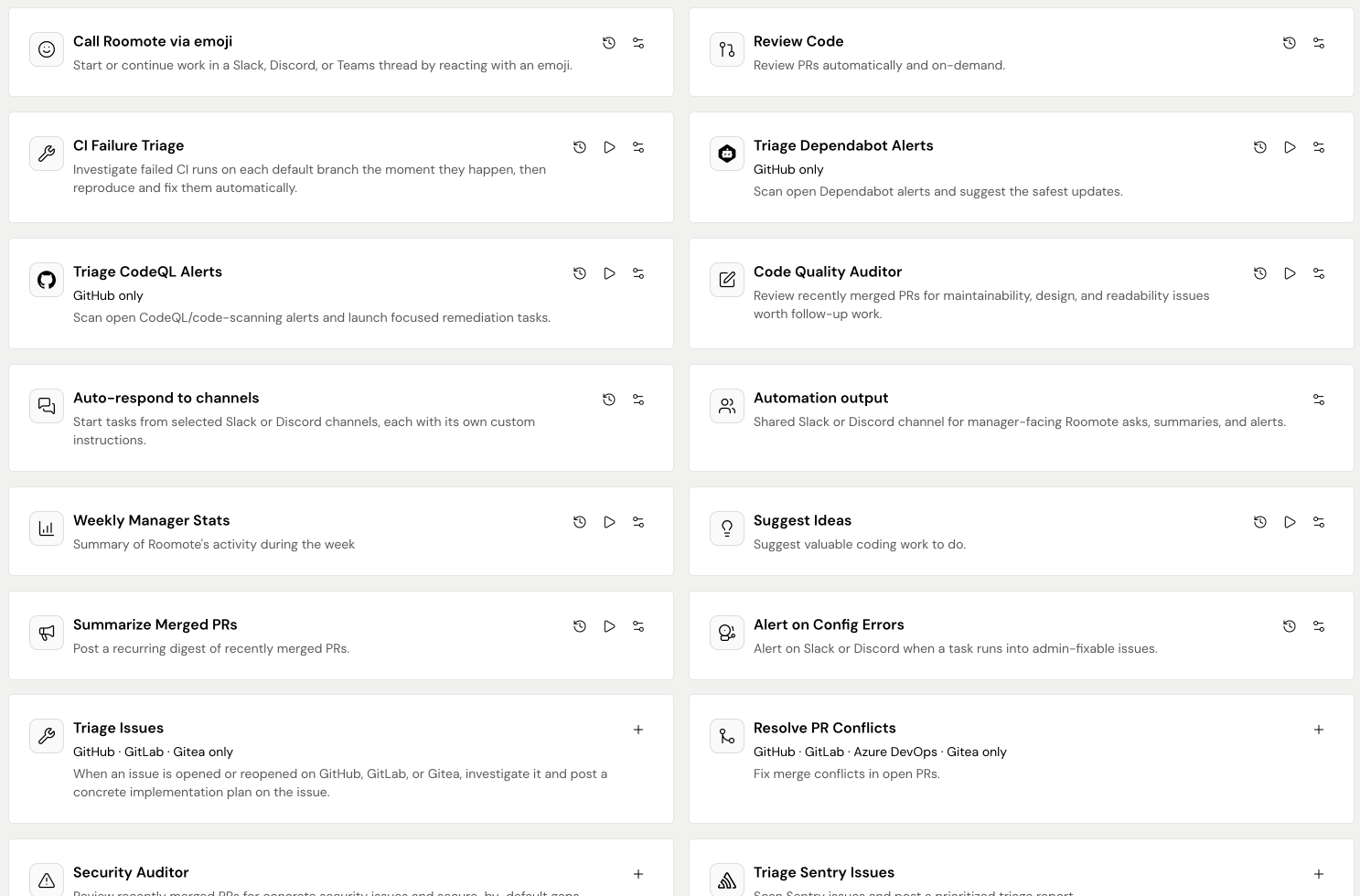Open settings for Automation output
The height and width of the screenshot is (896, 1360).
[x=1319, y=400]
